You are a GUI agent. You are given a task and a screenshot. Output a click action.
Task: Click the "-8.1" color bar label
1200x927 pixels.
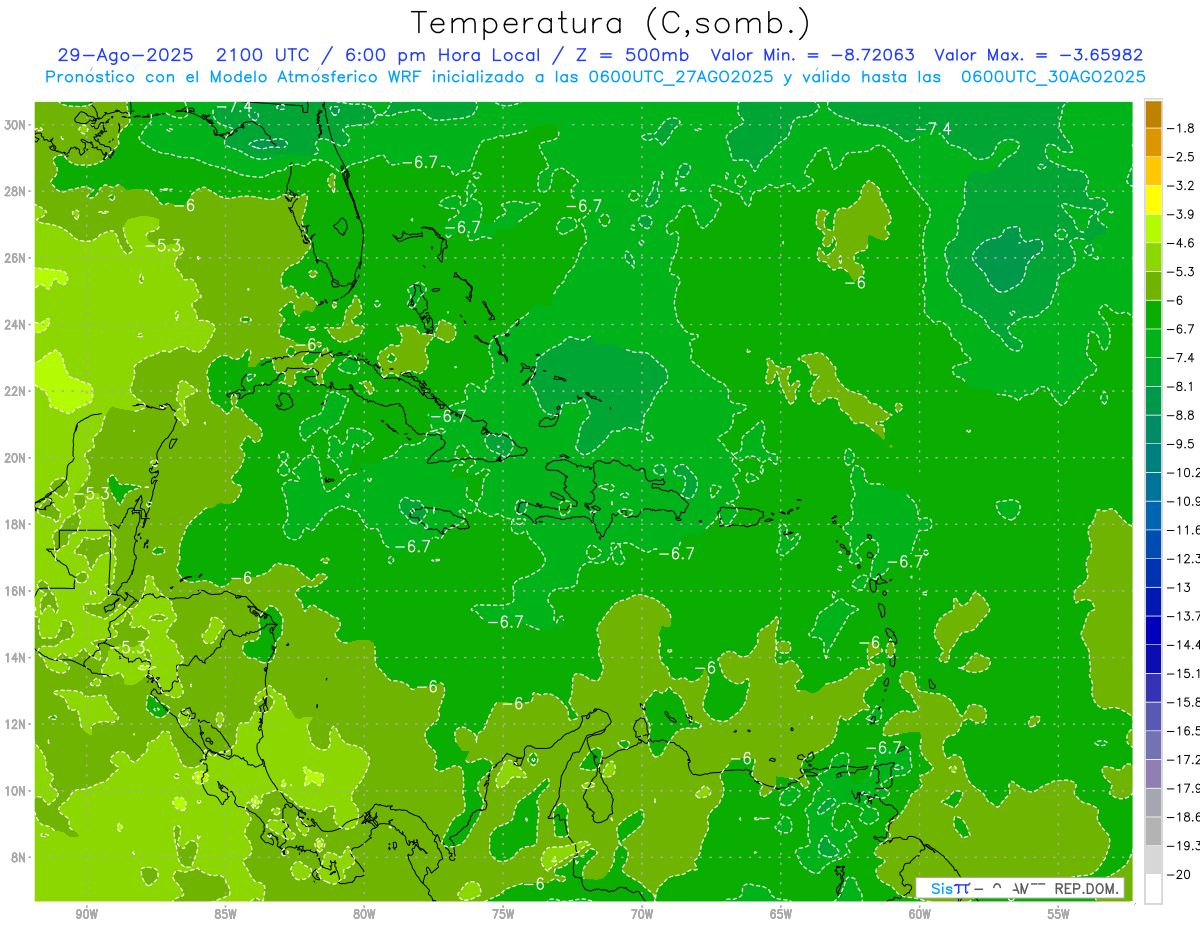click(1182, 386)
